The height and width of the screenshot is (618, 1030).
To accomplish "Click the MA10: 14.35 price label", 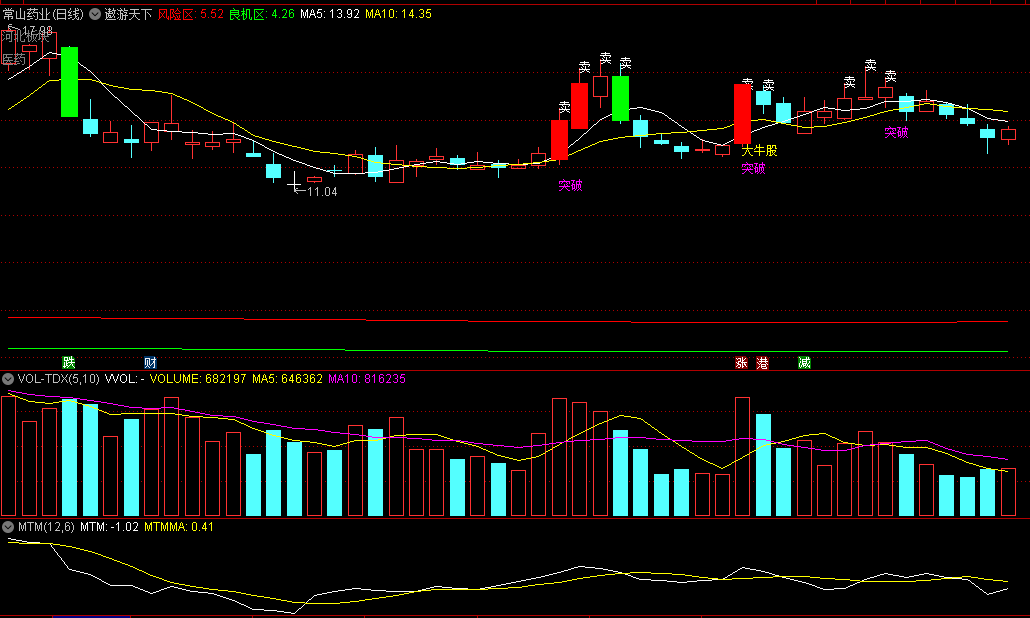I will tap(399, 14).
